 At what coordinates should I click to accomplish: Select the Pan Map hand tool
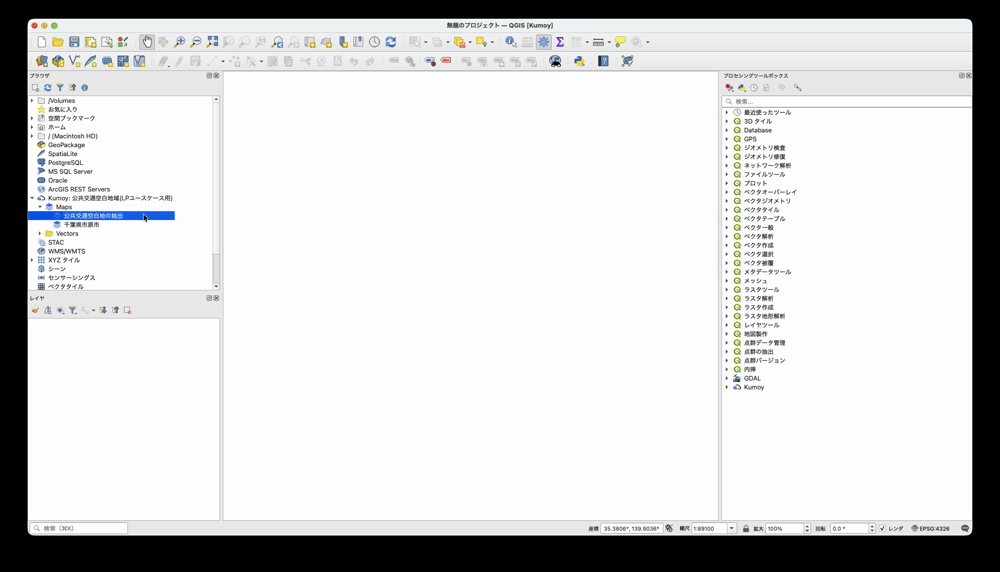[x=147, y=42]
